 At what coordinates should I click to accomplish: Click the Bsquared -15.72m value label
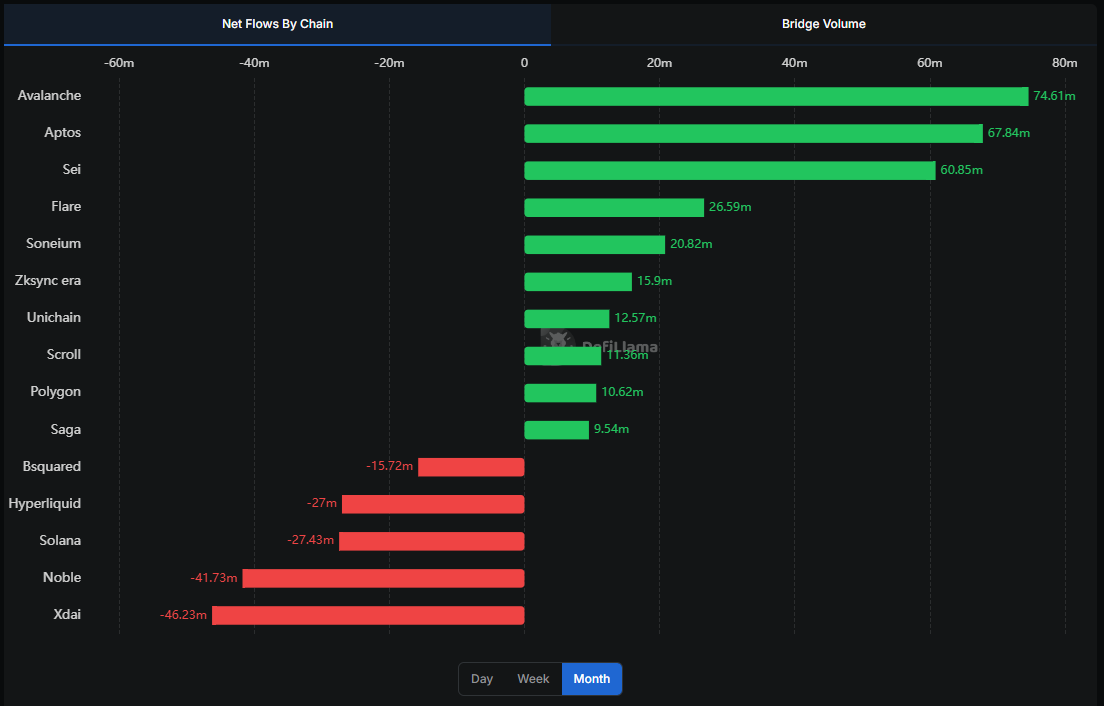[x=389, y=466]
